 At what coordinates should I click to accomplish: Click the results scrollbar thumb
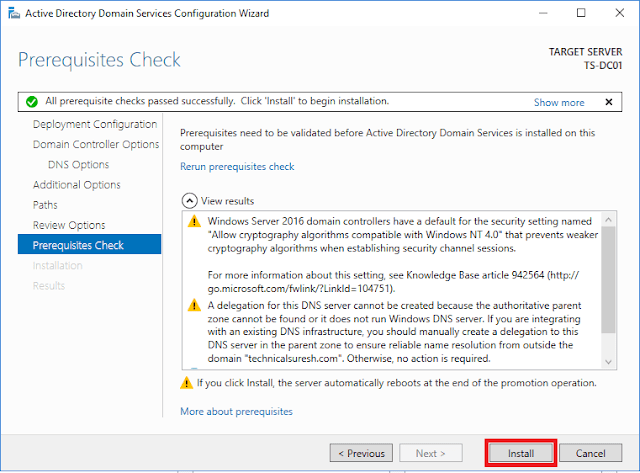[608, 280]
